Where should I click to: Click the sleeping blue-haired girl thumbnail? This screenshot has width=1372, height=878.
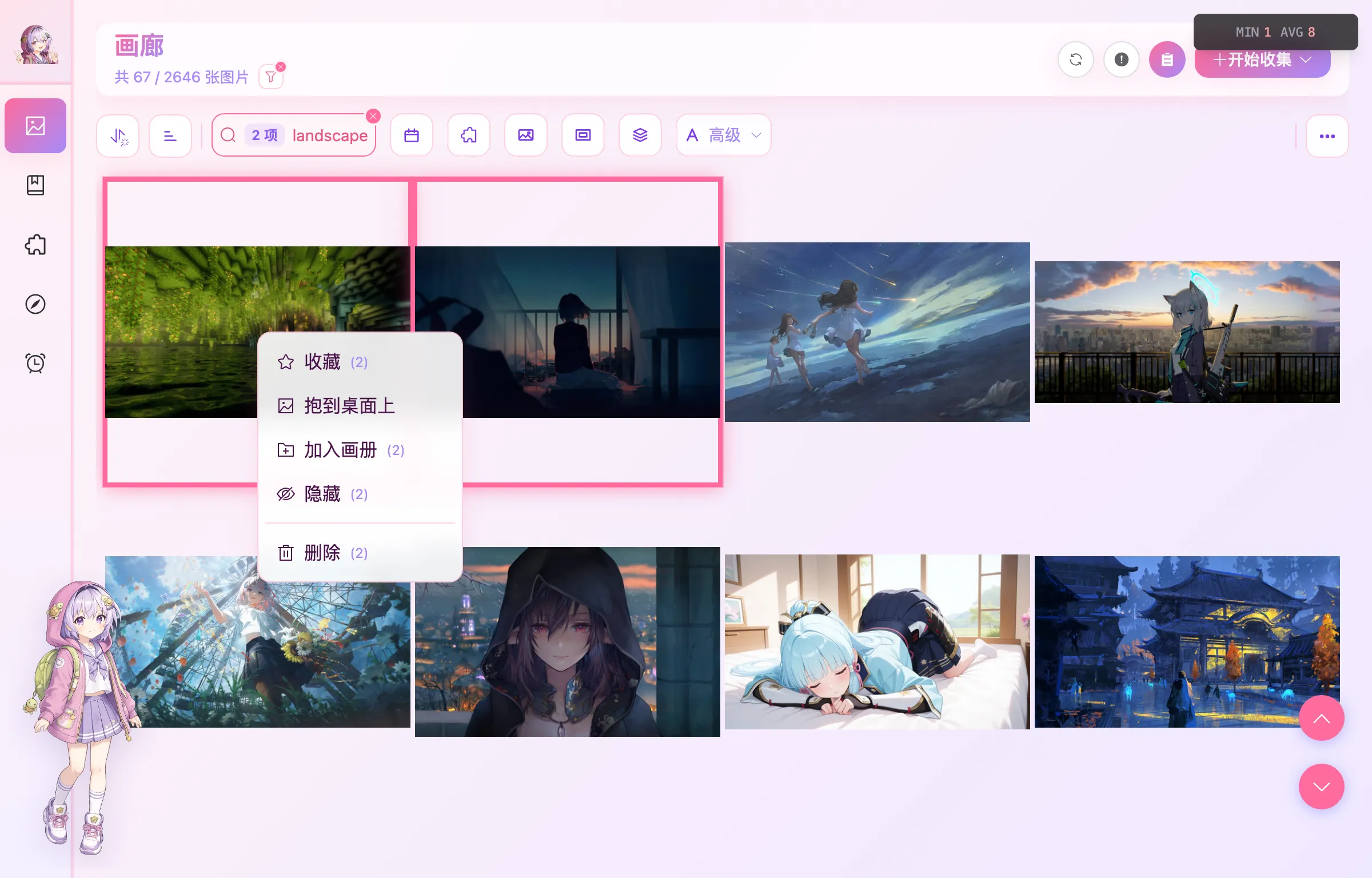pos(878,642)
